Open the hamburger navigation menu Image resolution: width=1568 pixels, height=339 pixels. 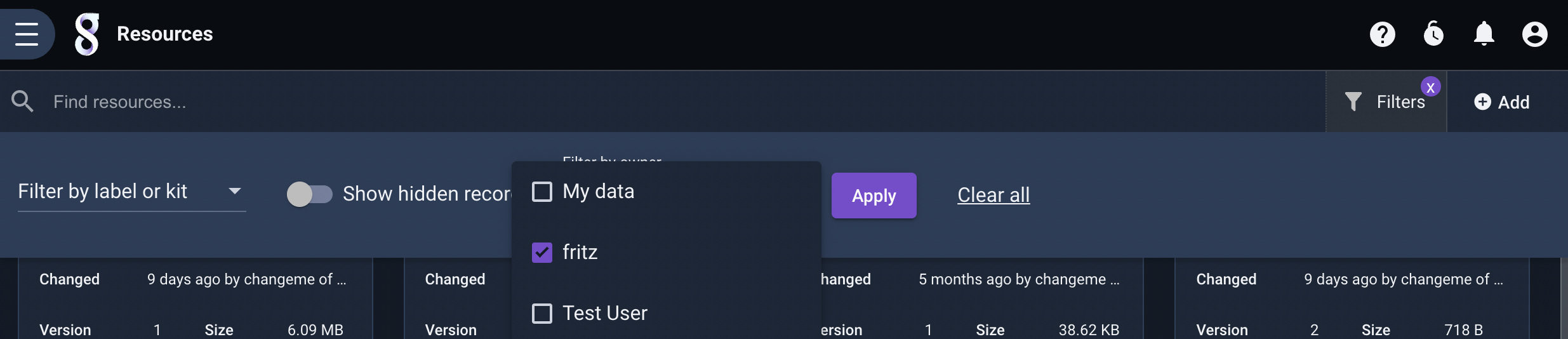pos(27,34)
